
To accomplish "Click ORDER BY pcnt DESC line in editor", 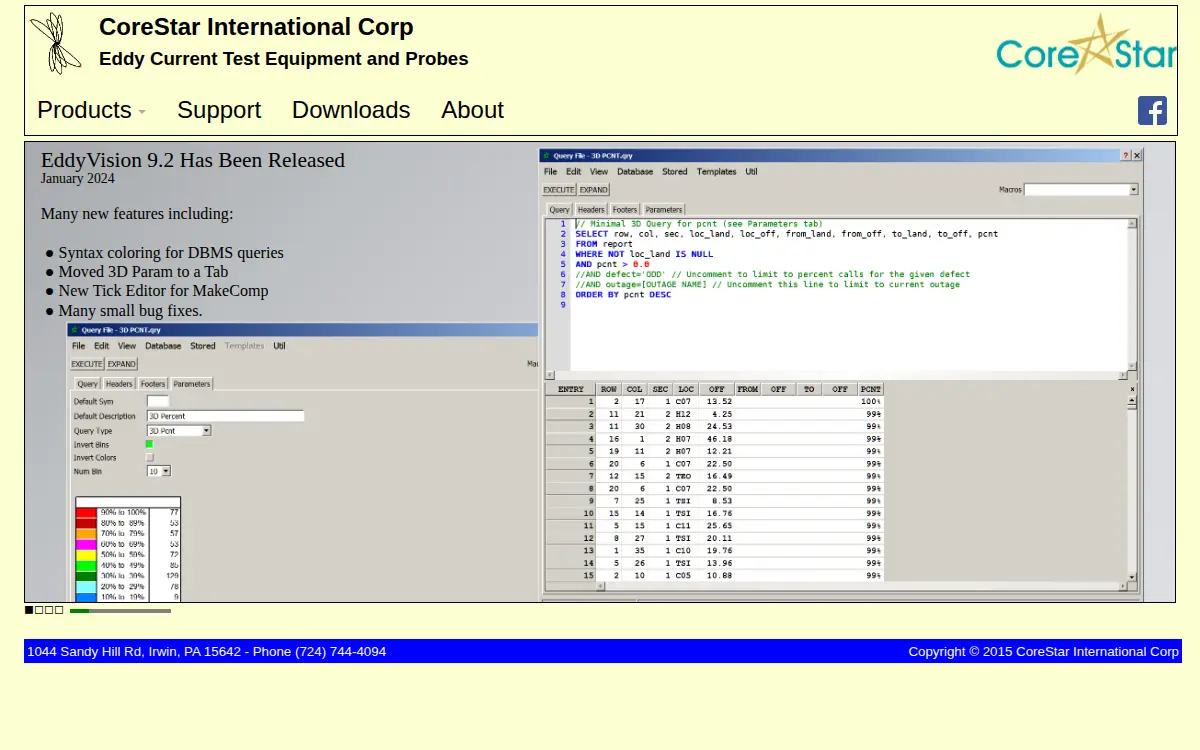I will pyautogui.click(x=623, y=295).
